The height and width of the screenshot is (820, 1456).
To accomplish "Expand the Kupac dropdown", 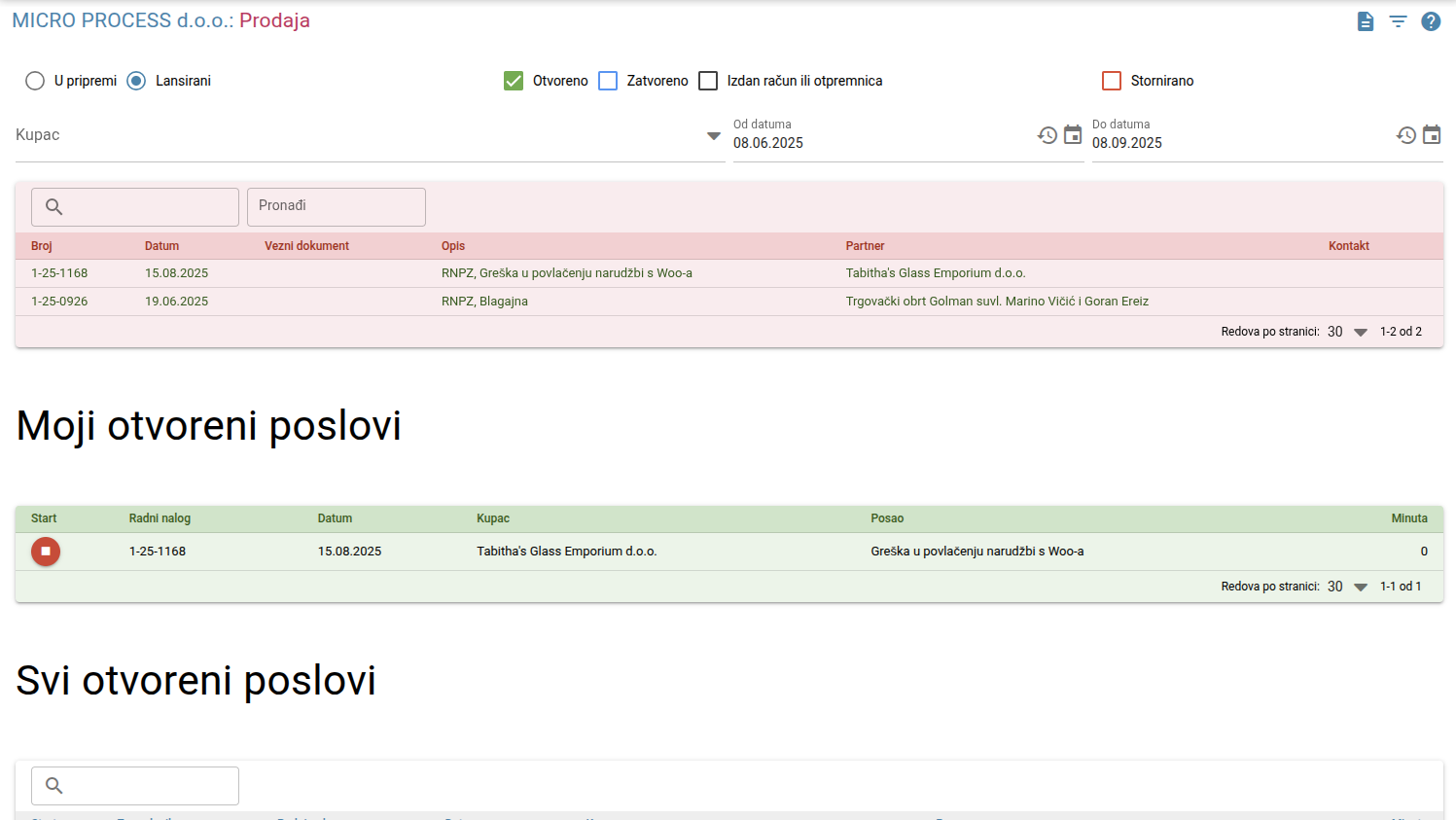I will pos(714,136).
